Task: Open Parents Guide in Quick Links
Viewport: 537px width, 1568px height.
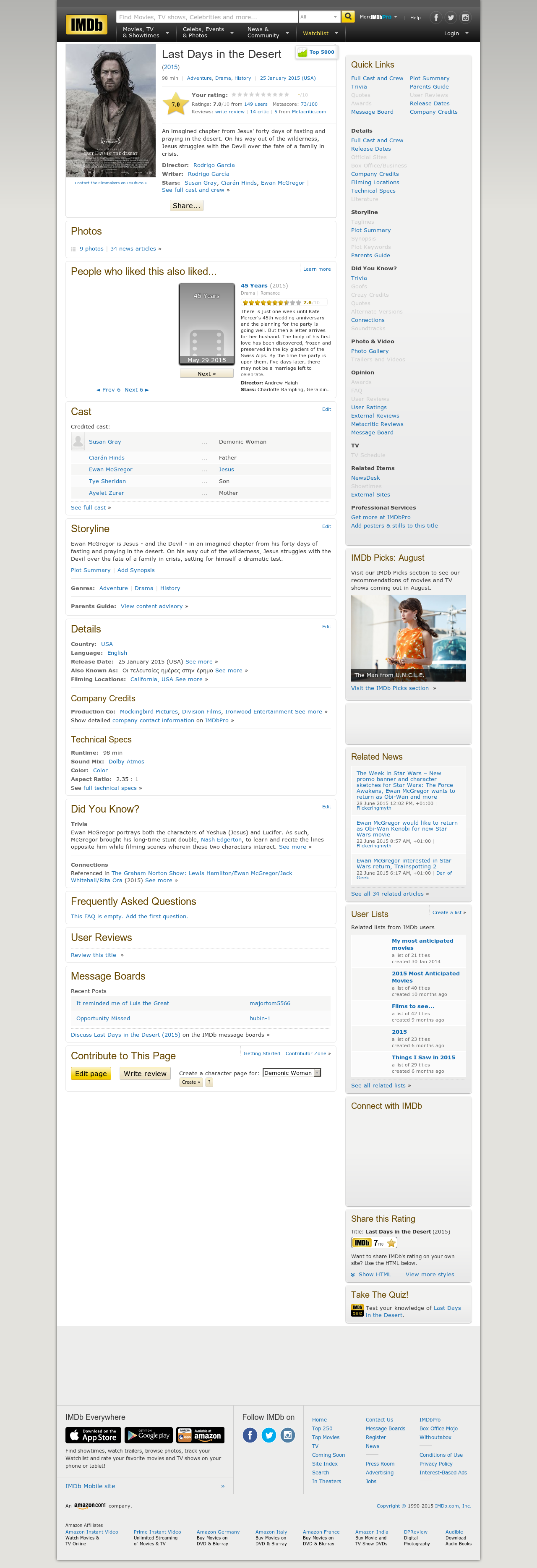Action: click(x=429, y=87)
